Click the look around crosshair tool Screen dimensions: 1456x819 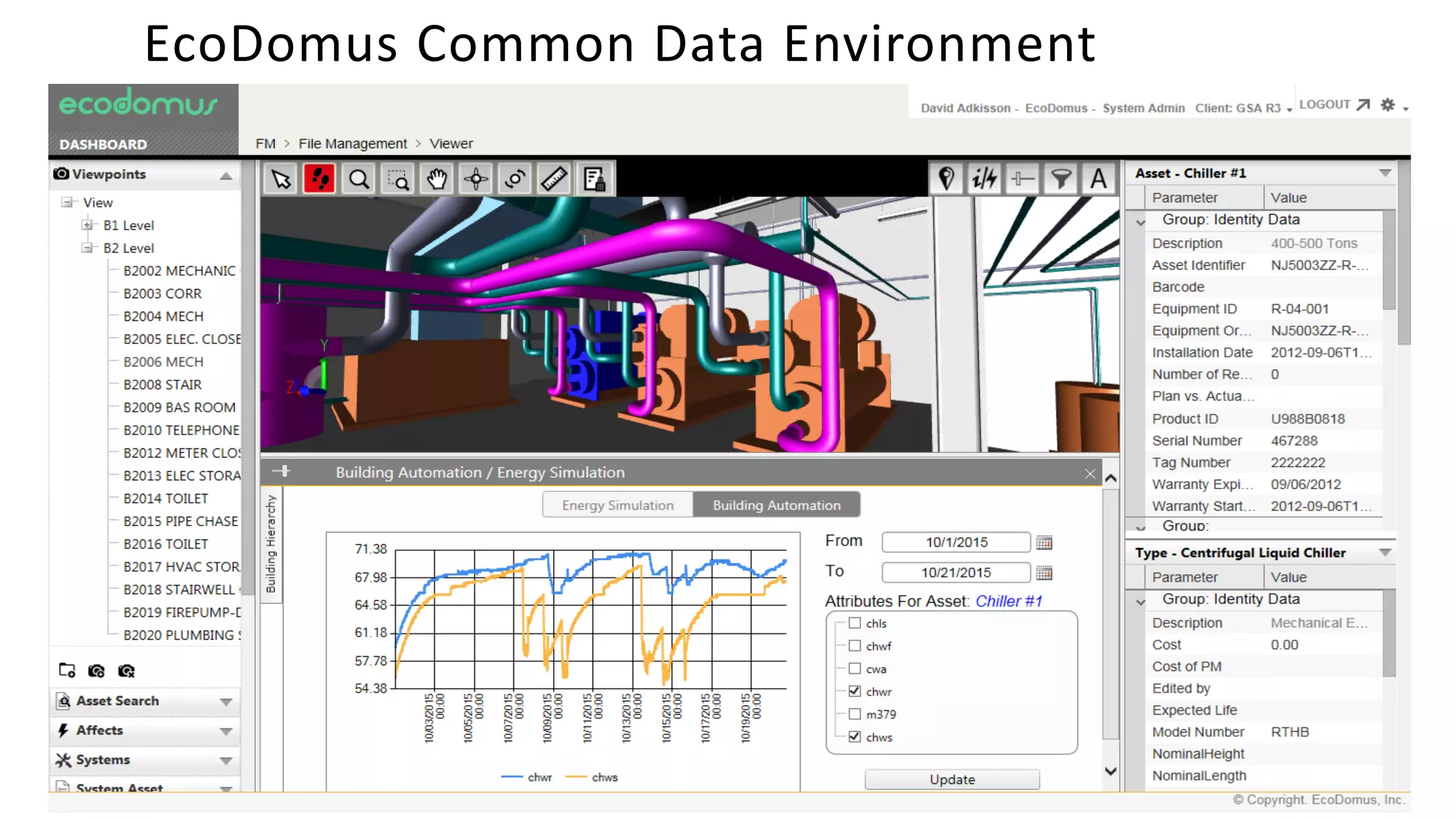476,179
